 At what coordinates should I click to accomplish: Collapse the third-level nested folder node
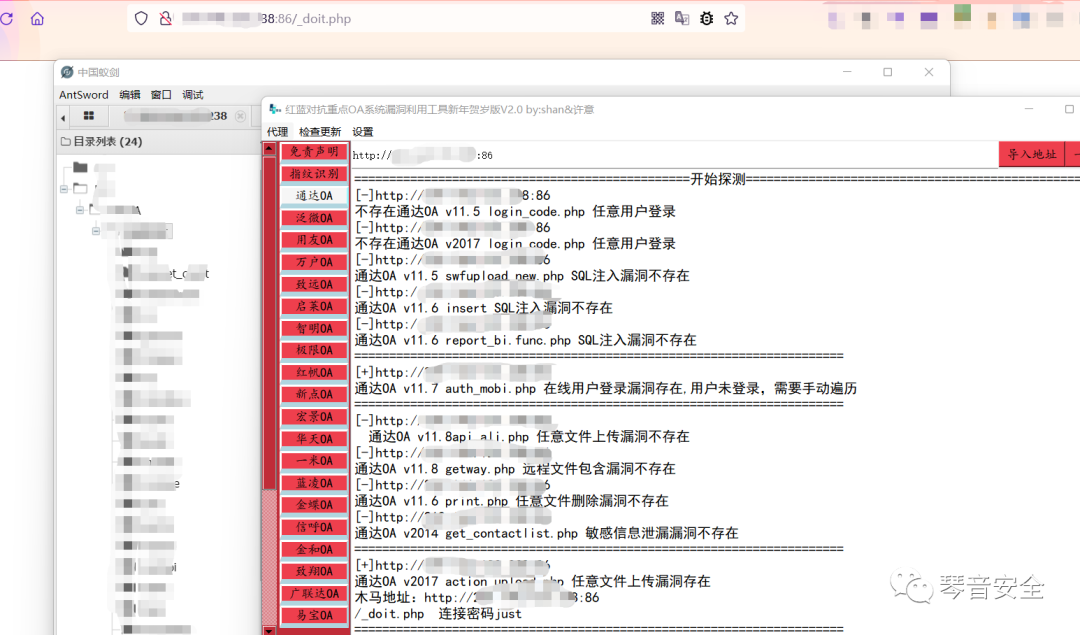pos(96,231)
